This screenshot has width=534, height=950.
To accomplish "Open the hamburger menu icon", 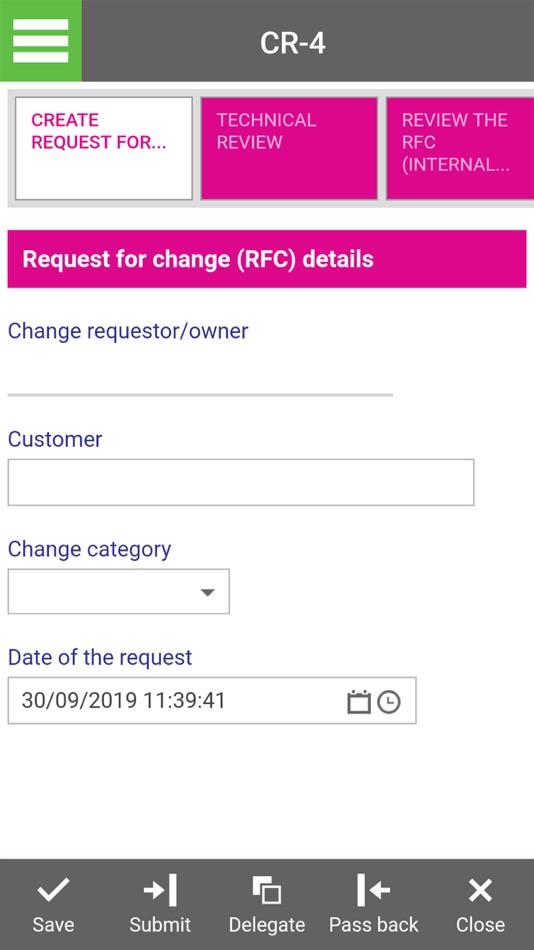I will [41, 41].
